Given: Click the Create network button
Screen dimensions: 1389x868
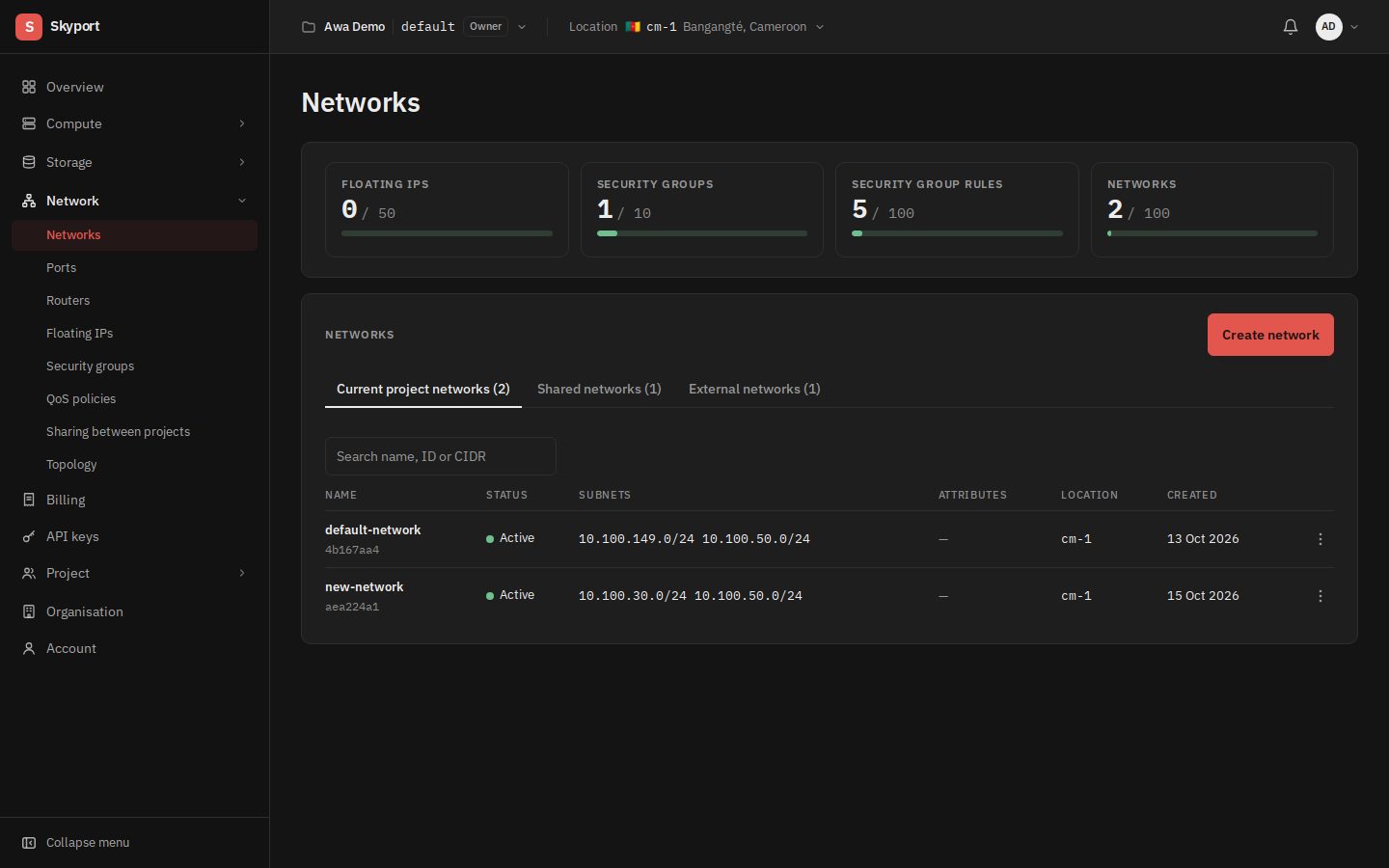Looking at the screenshot, I should click(x=1270, y=335).
